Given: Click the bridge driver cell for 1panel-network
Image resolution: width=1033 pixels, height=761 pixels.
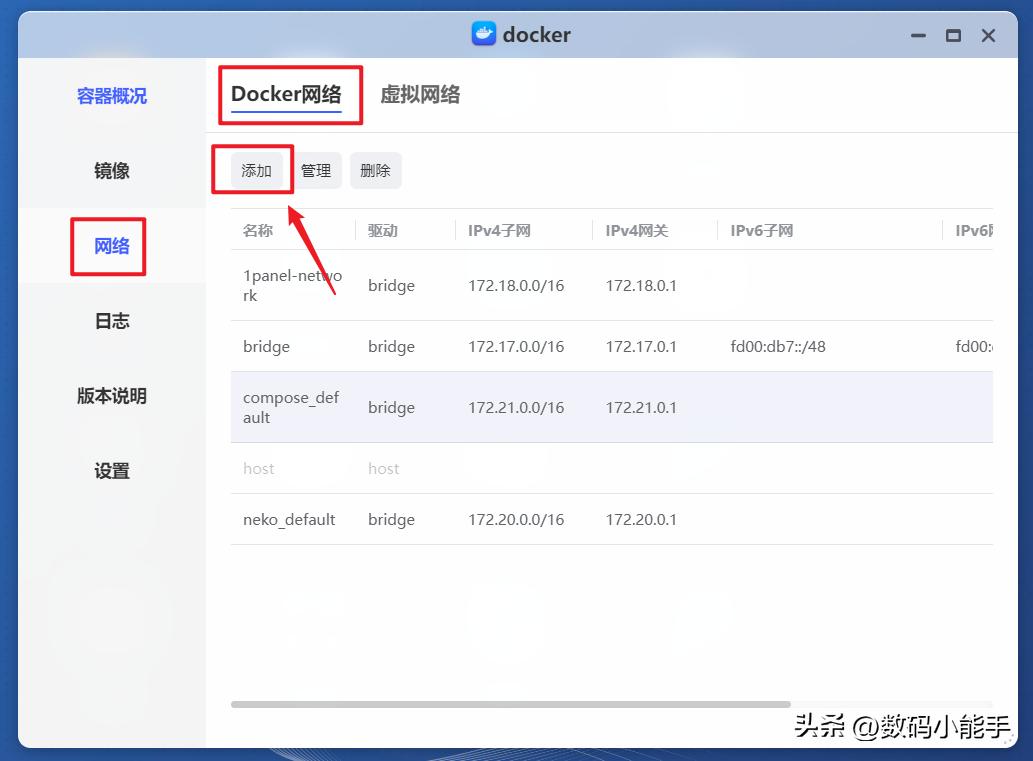Looking at the screenshot, I should click(x=391, y=285).
